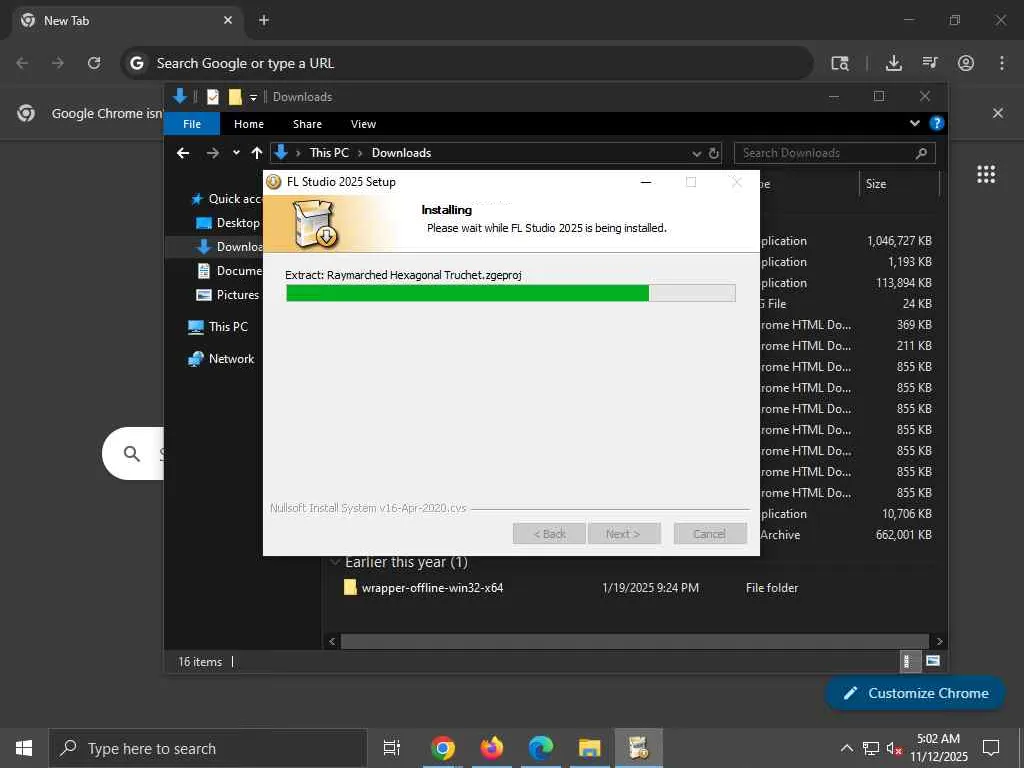Click the Search Downloads field
1024x768 pixels.
(x=835, y=153)
